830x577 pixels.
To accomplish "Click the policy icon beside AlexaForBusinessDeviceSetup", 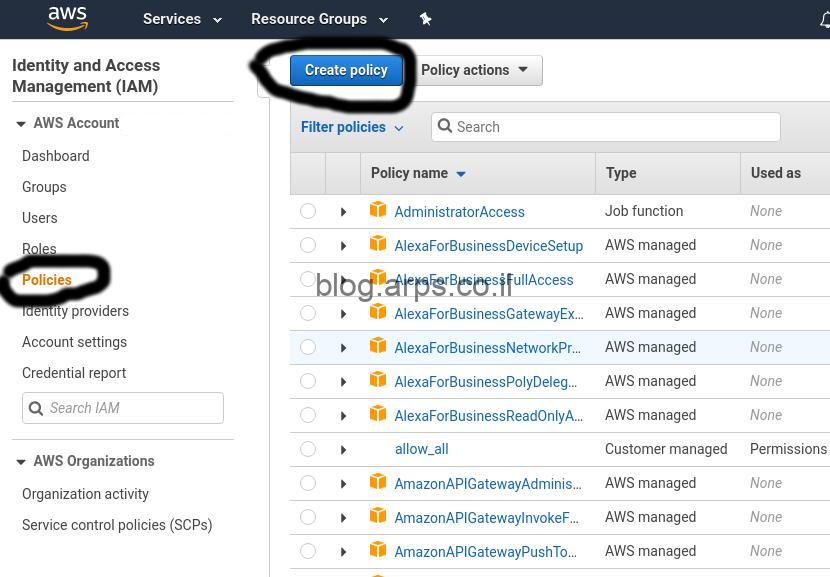I will [377, 244].
